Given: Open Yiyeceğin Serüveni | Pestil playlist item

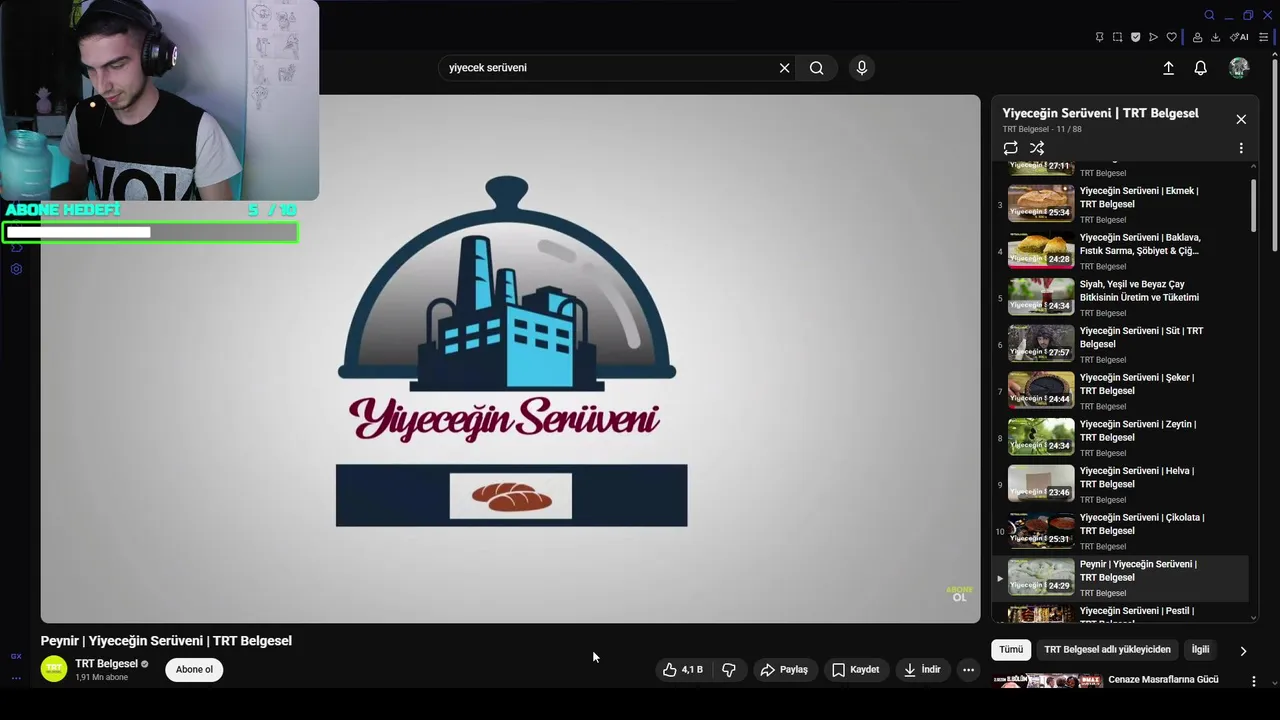Looking at the screenshot, I should point(1120,614).
